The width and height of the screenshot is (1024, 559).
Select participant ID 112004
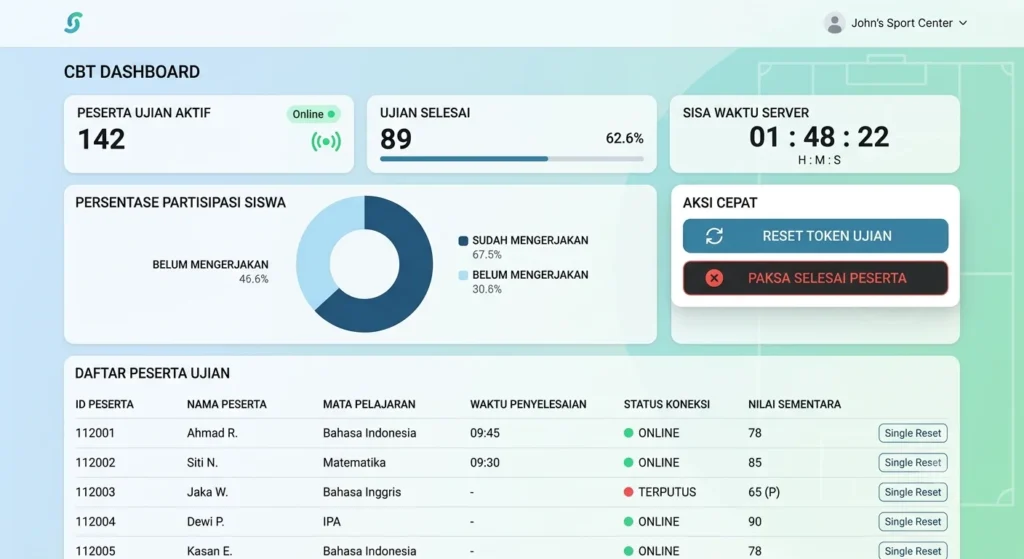tap(95, 521)
